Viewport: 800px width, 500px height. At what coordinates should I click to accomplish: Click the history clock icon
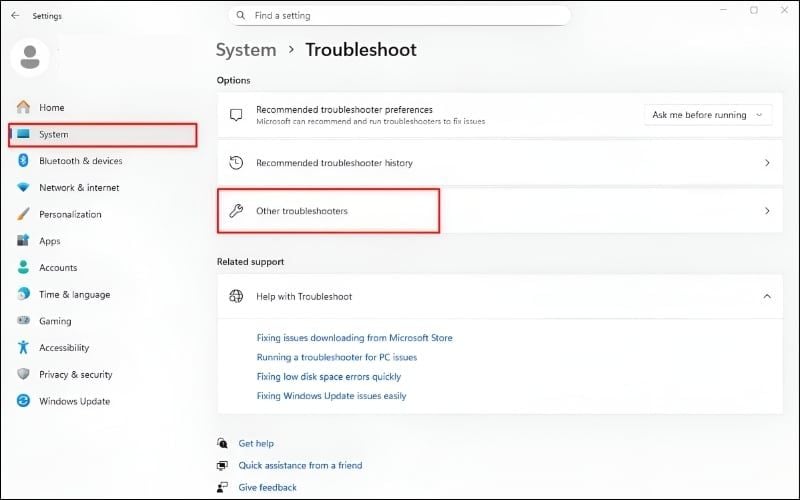[x=236, y=163]
